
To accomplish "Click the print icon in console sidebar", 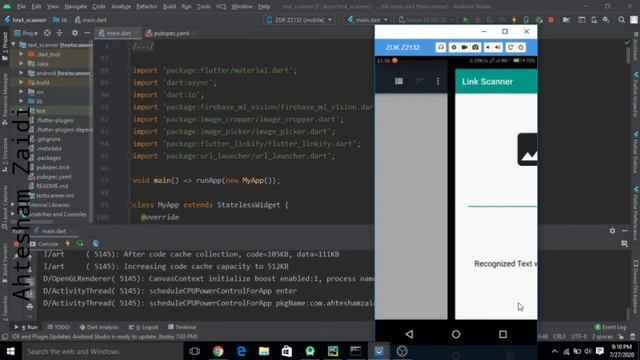I will [x=30, y=307].
